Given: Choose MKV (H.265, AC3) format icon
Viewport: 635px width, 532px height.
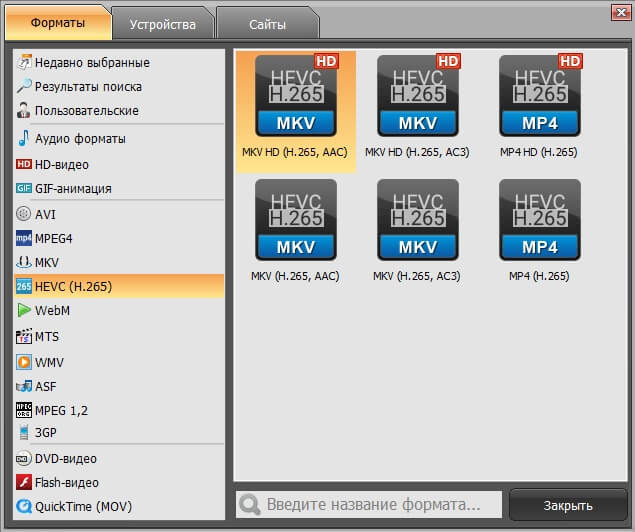Looking at the screenshot, I should (418, 220).
